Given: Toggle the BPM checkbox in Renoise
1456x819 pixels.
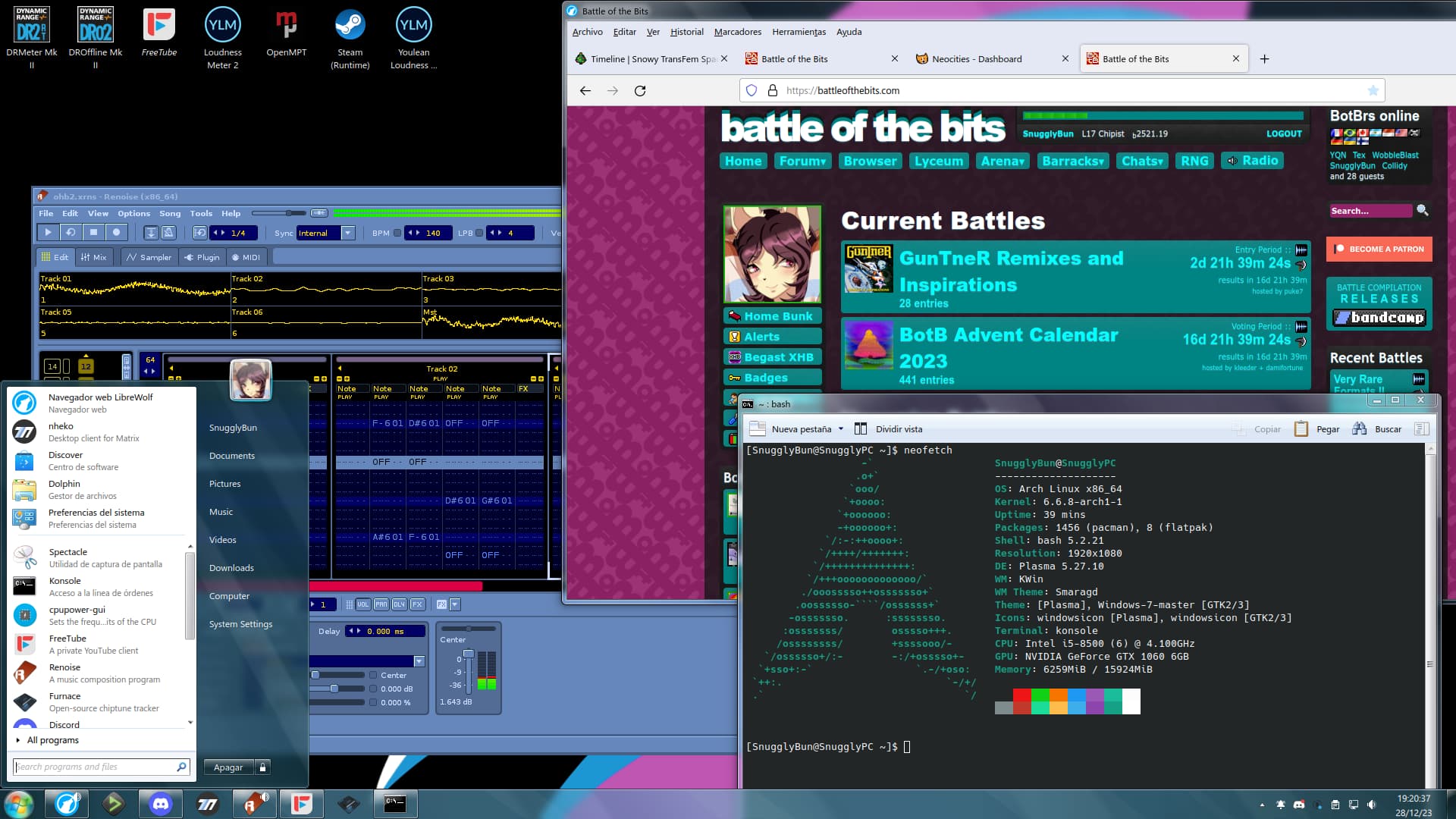Looking at the screenshot, I should 397,234.
